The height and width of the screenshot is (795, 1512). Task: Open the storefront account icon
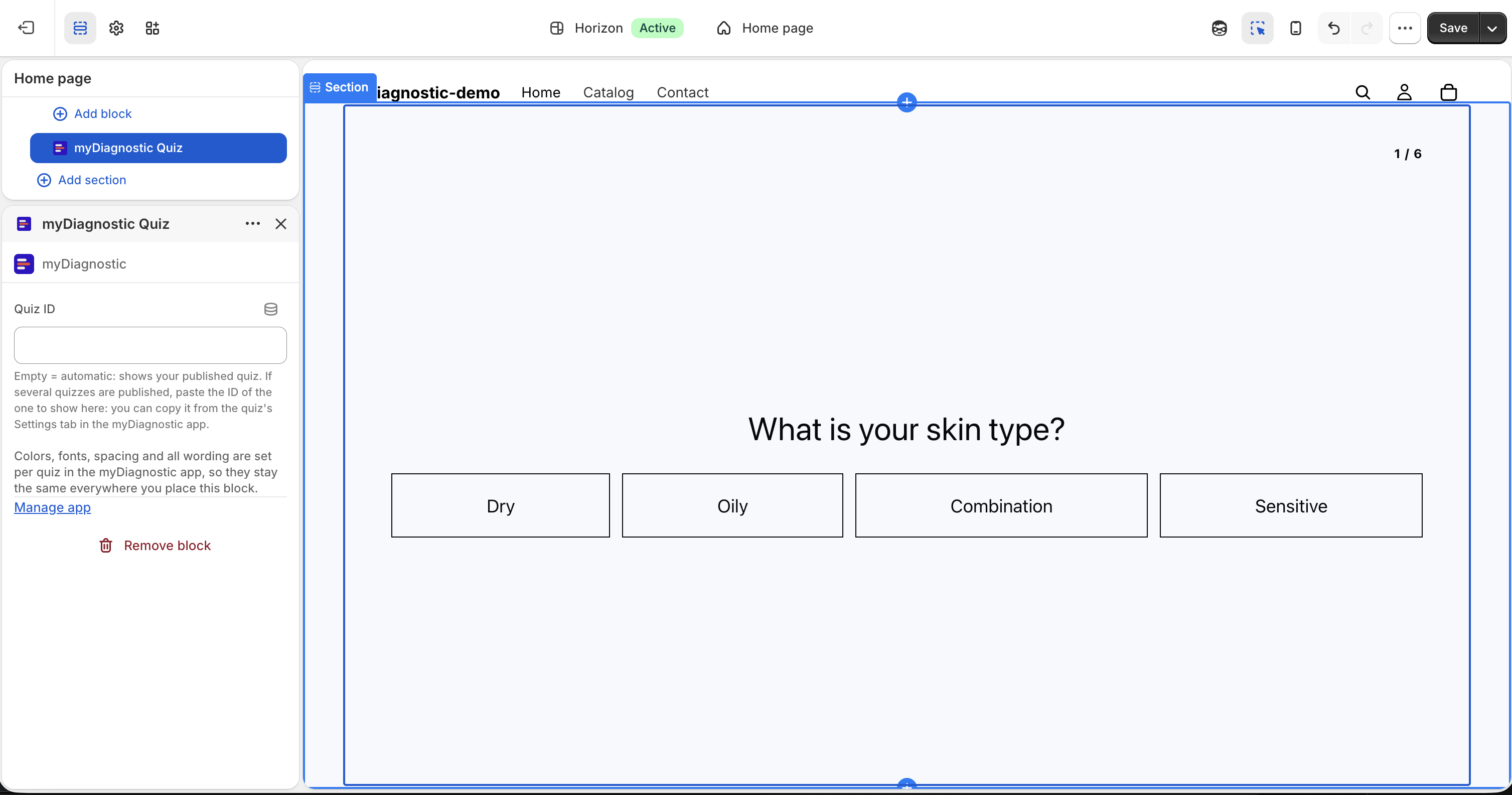[1404, 92]
